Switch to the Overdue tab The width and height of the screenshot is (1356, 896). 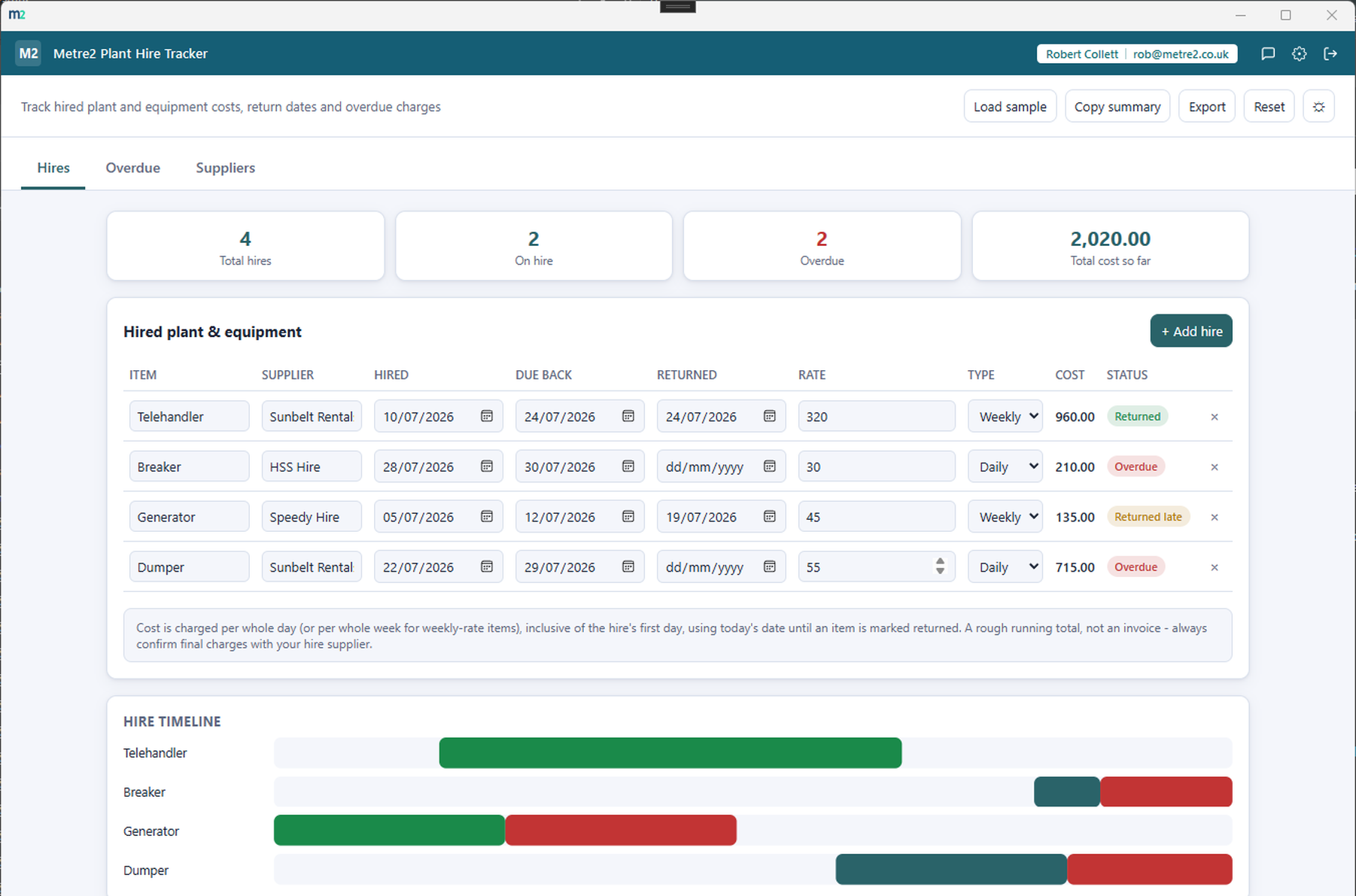(x=132, y=168)
